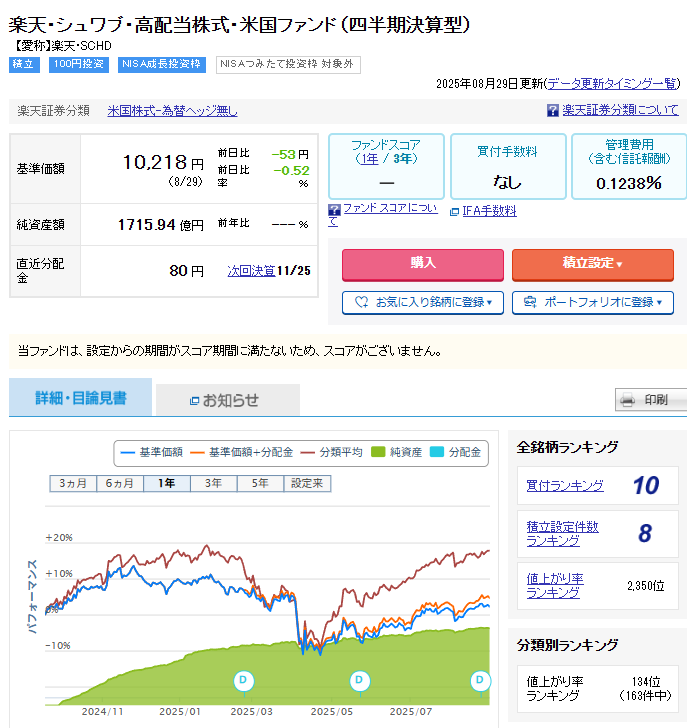Click the question mark icon beside 楽天証券分類について
687x728 pixels.
(552, 110)
